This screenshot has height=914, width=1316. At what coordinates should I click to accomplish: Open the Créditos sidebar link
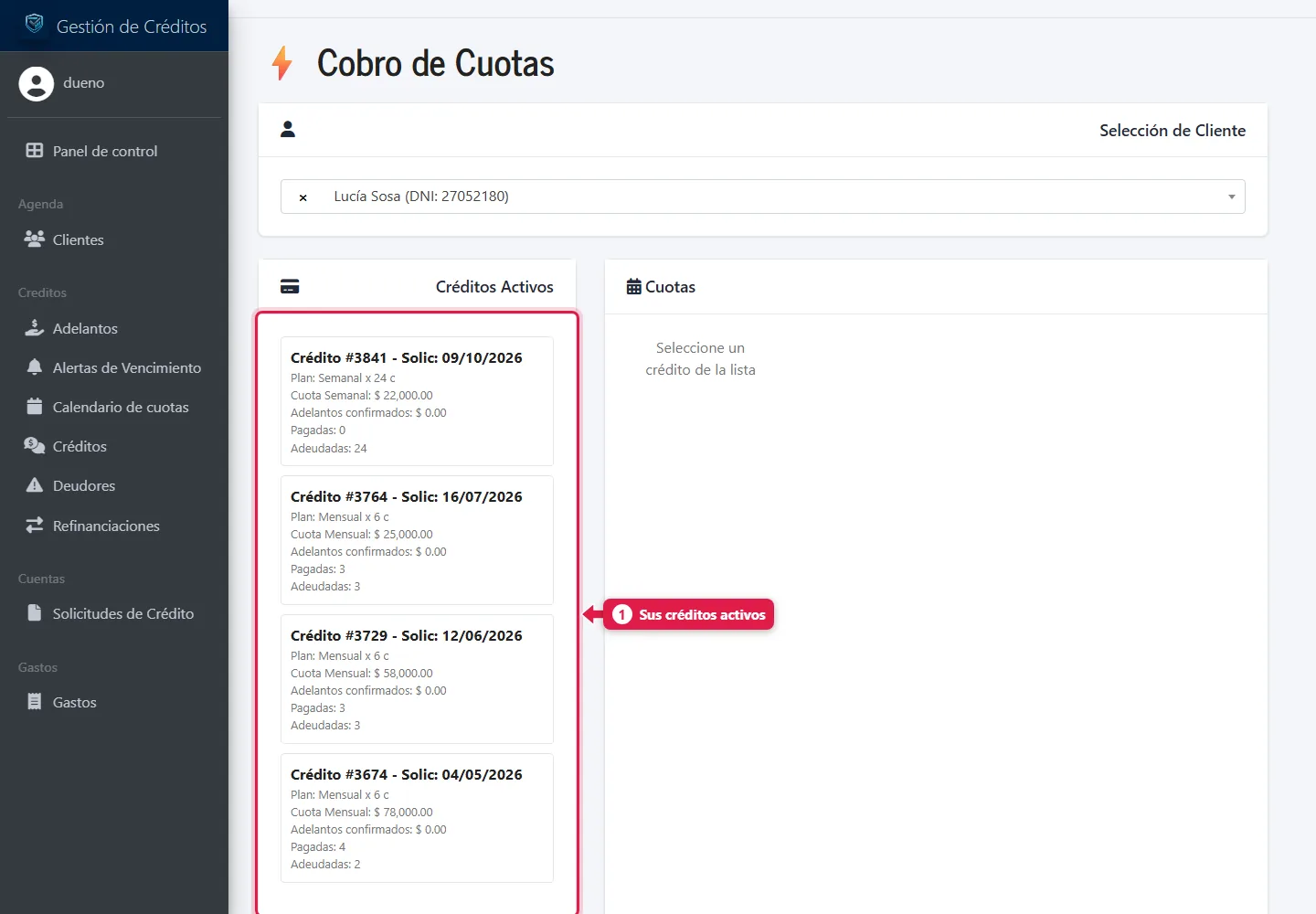tap(114, 446)
